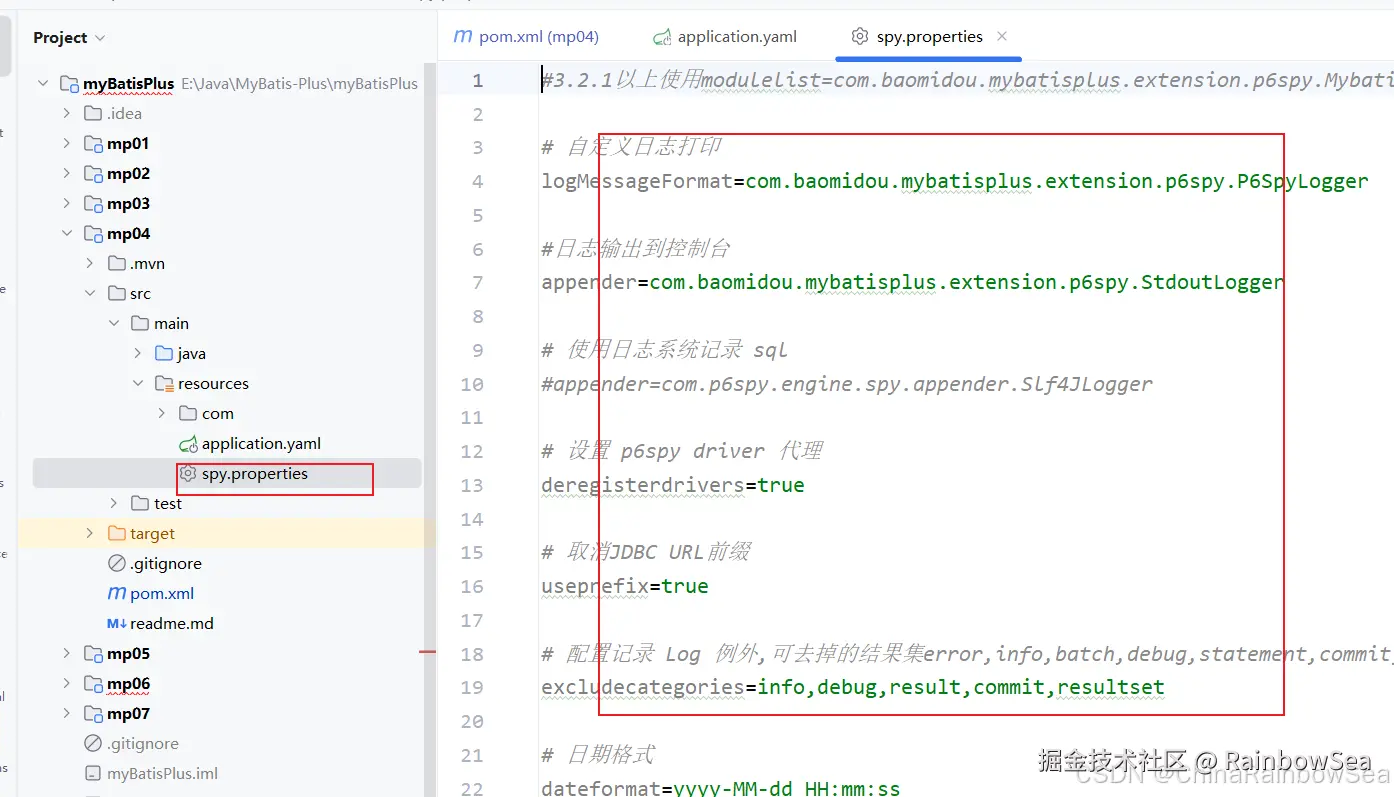Click the Maven icon of pom.xml in tree
Image resolution: width=1394 pixels, height=797 pixels.
pos(116,593)
